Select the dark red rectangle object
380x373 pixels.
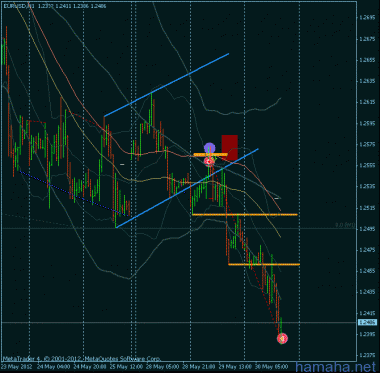230,148
